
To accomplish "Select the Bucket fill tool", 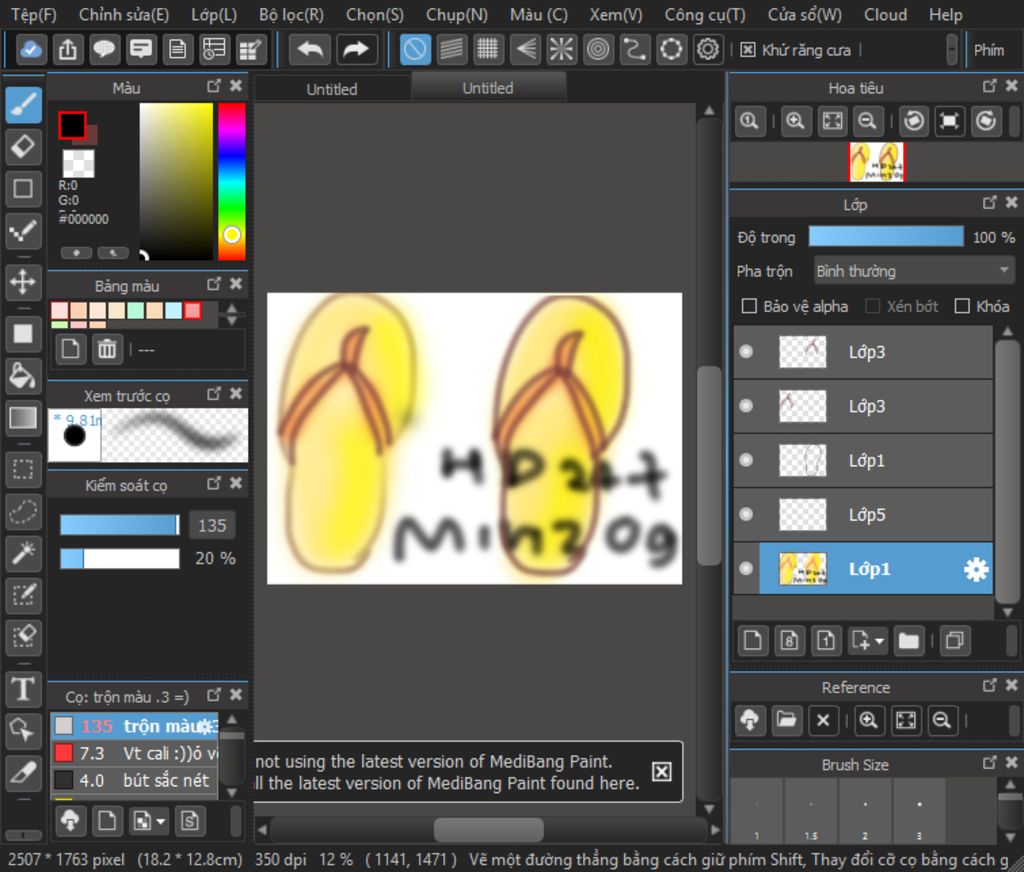I will 24,376.
